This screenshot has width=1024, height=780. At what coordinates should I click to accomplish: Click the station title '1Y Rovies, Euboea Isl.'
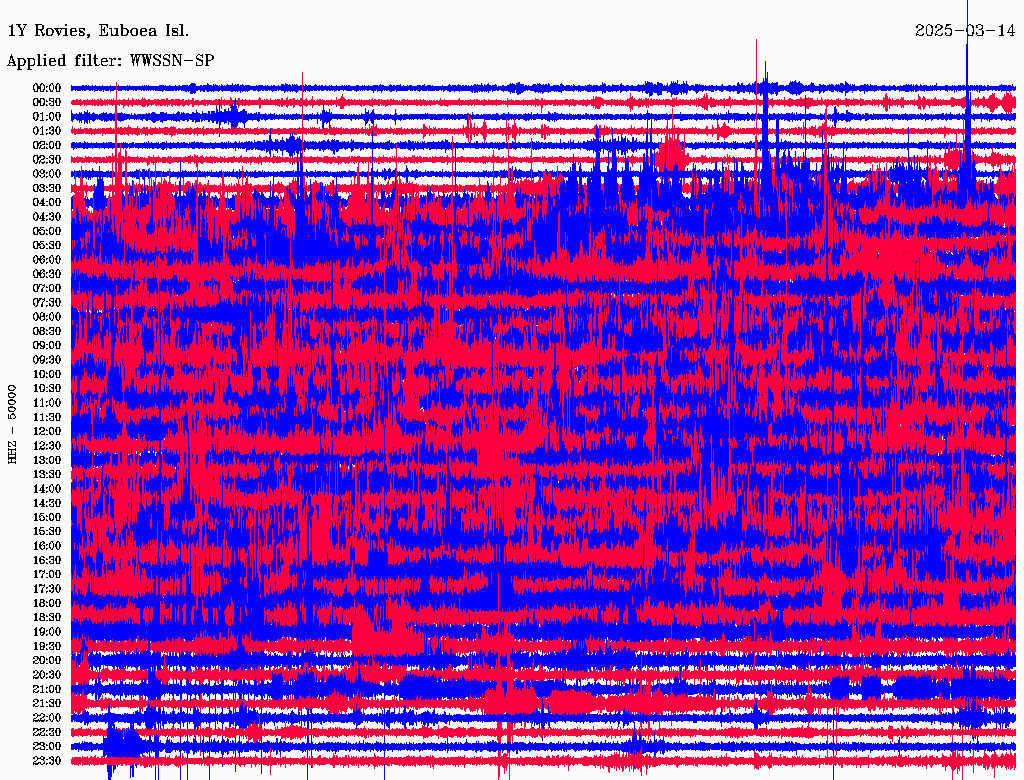98,31
